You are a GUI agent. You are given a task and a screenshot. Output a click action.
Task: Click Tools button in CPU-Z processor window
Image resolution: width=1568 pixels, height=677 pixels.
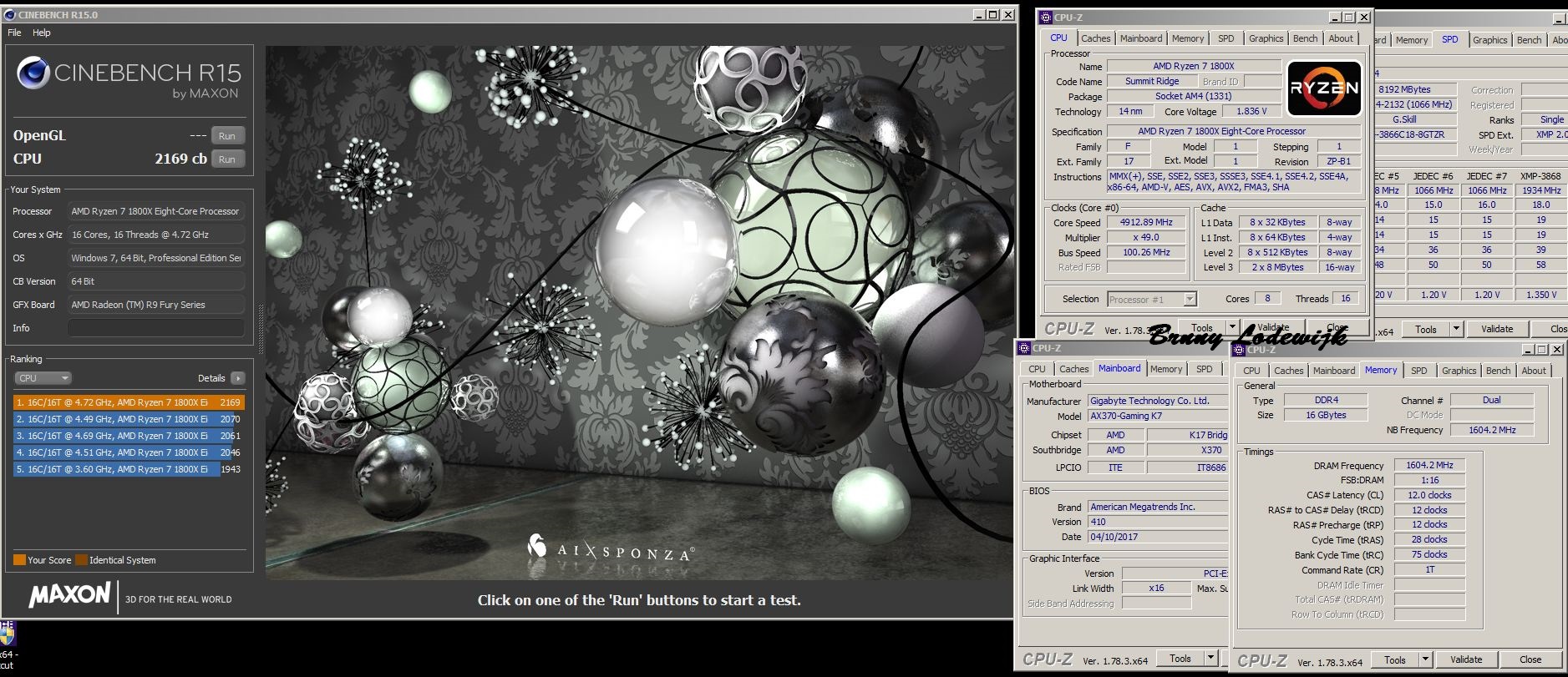pyautogui.click(x=1202, y=327)
